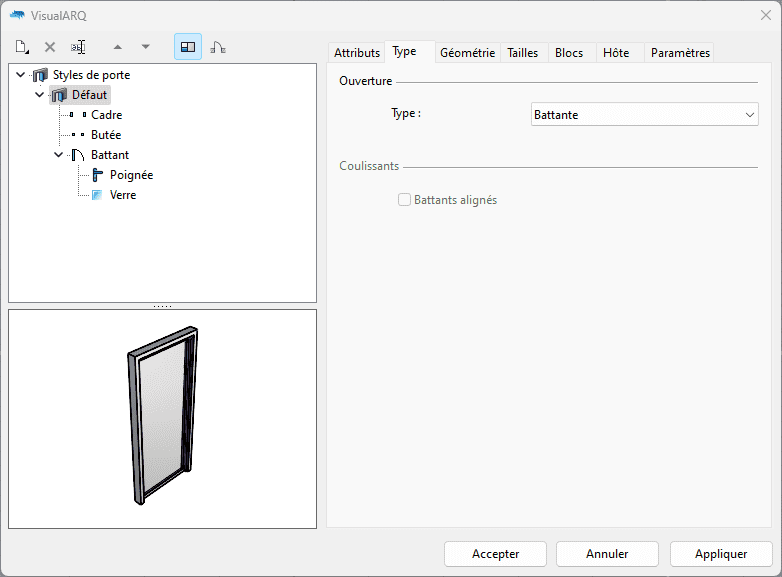Move style down with the down arrow

point(146,47)
